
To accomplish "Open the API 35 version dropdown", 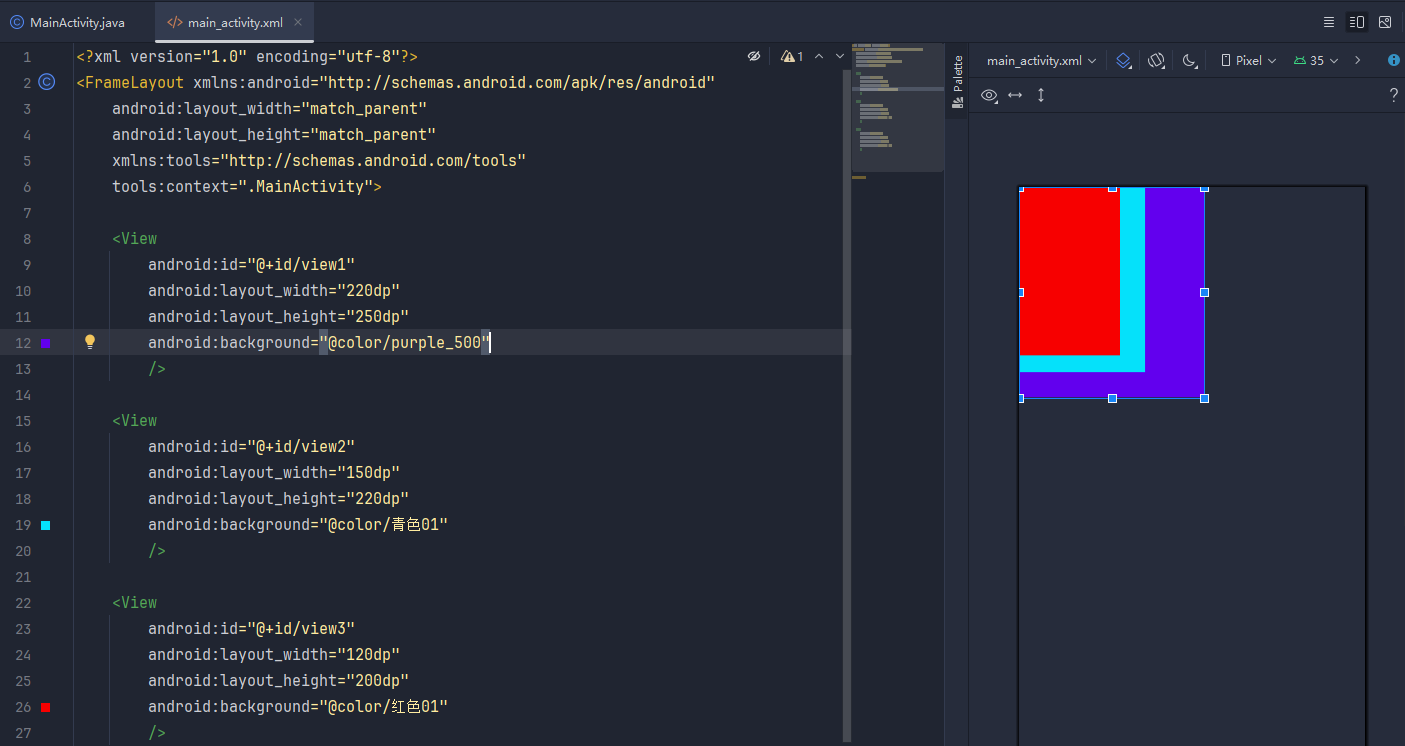I will (1315, 60).
